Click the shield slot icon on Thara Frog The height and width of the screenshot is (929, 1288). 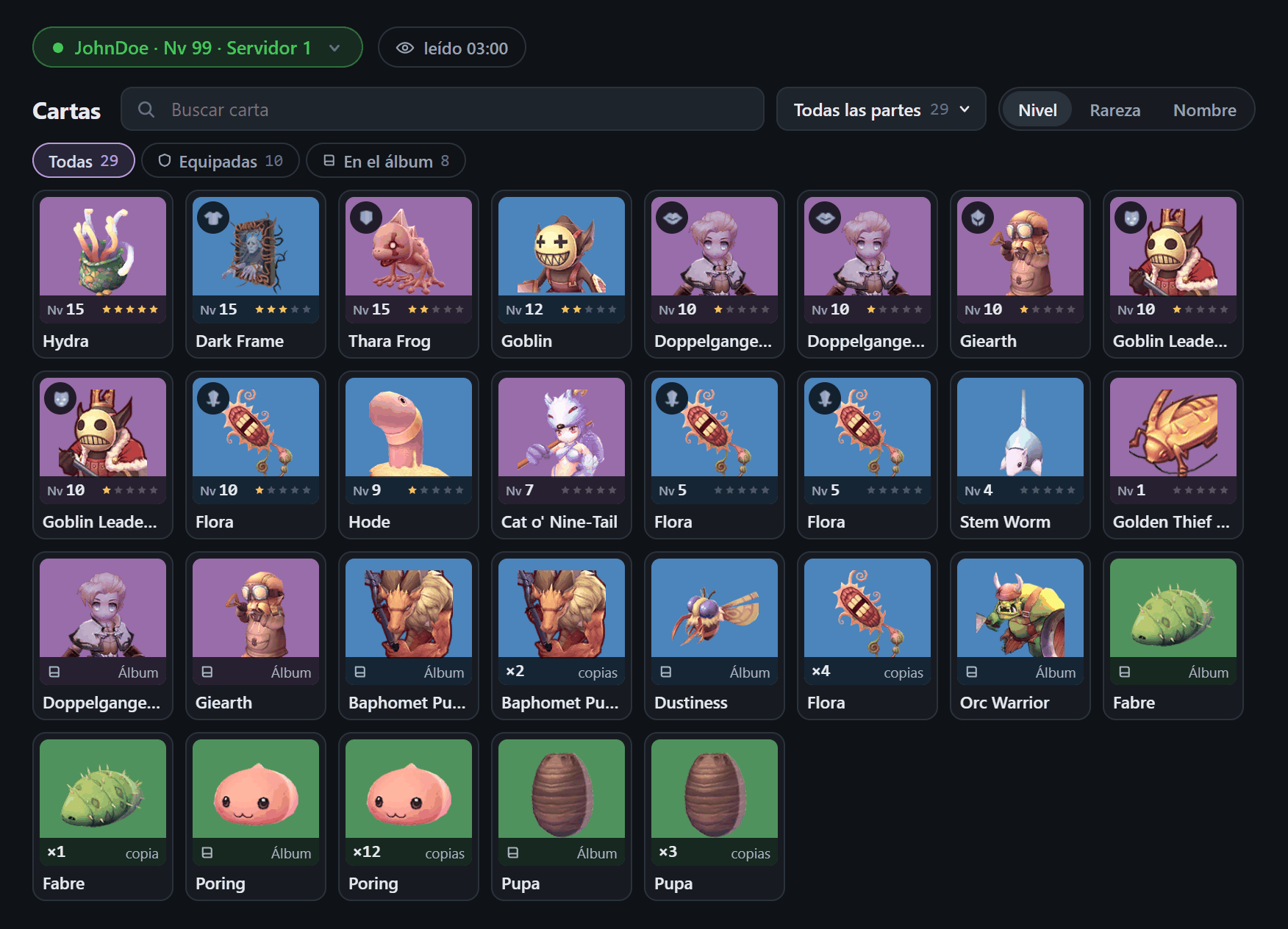click(366, 218)
